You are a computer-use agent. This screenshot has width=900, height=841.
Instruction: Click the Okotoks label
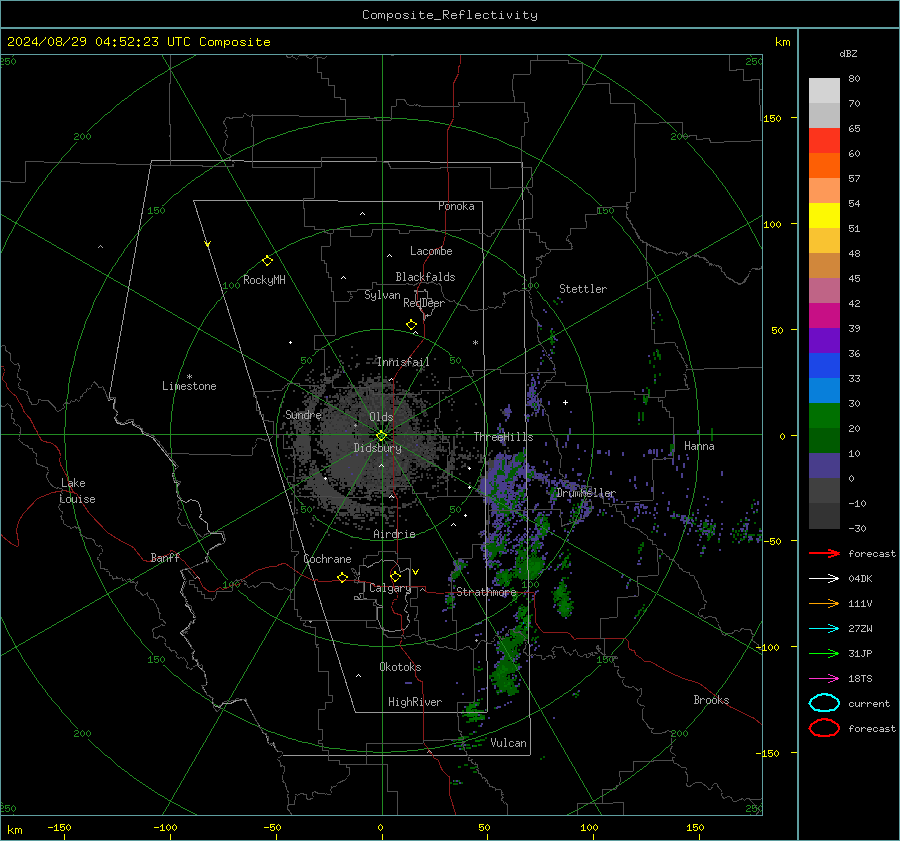pyautogui.click(x=400, y=667)
